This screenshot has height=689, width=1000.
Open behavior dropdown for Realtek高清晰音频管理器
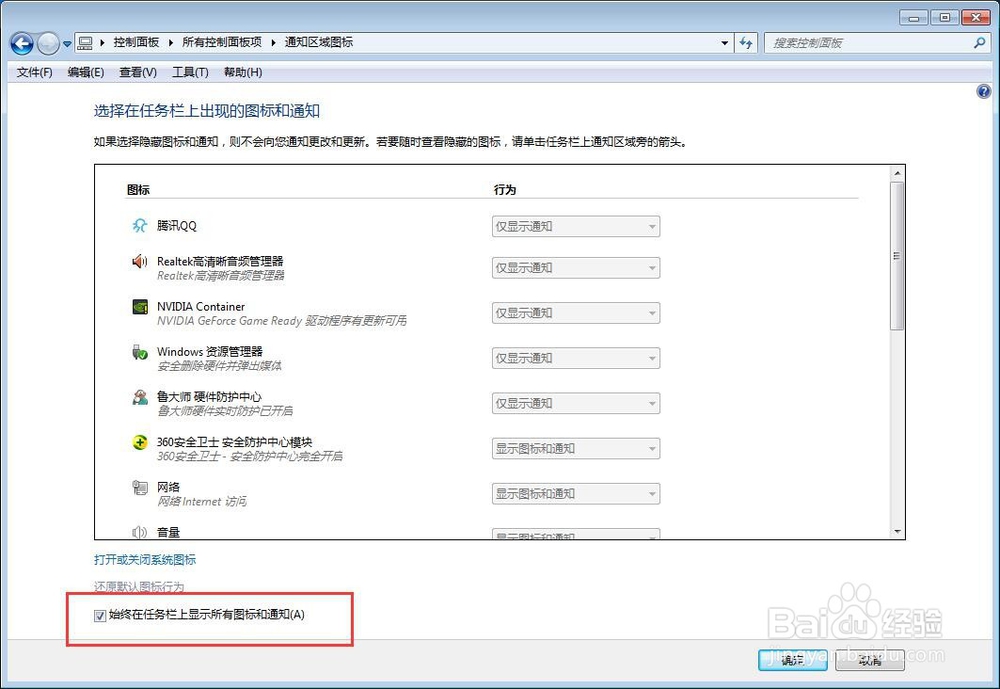[x=576, y=268]
